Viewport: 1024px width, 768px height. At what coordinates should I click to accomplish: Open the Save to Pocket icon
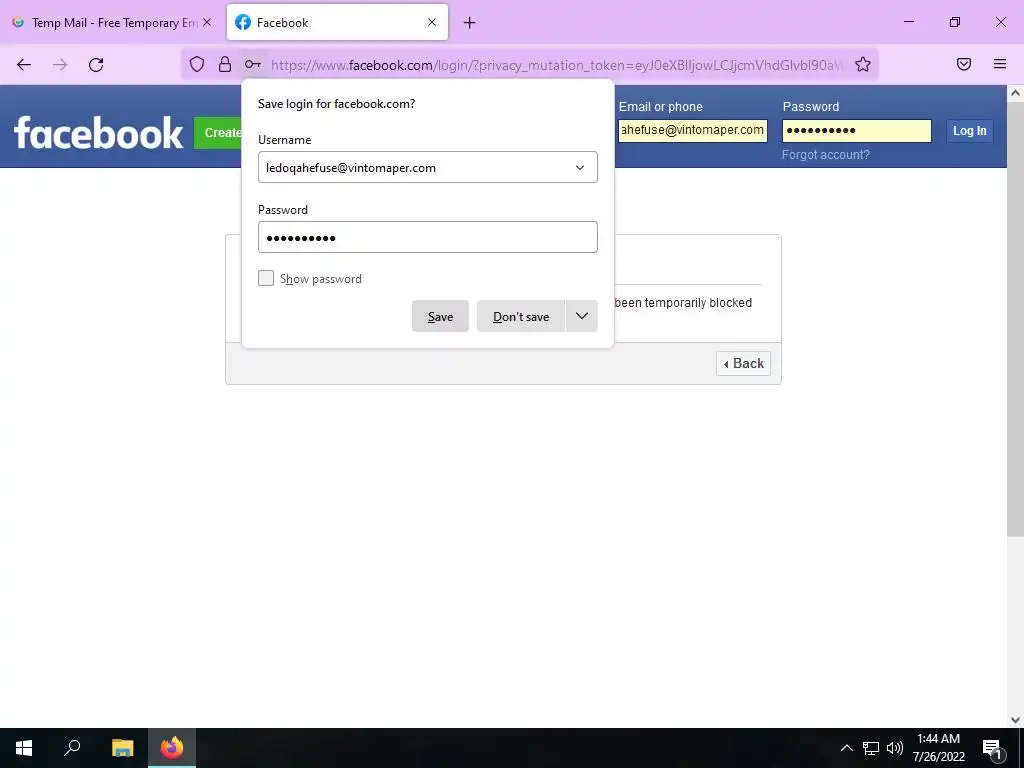click(x=964, y=64)
